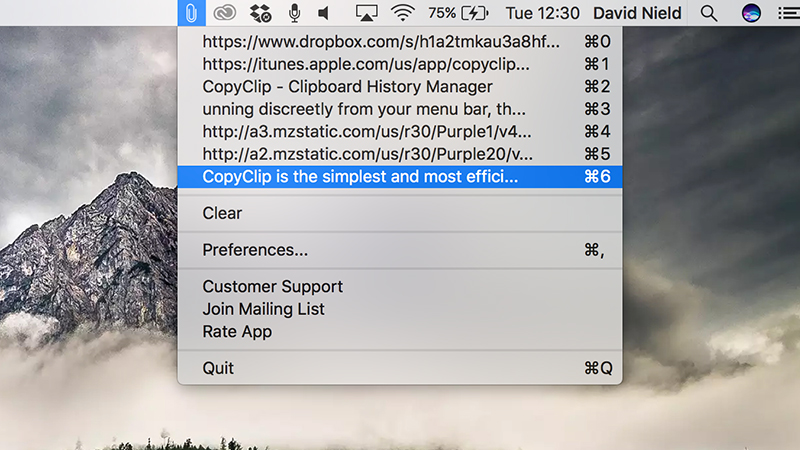
Task: Select the a2.mzstatic.com Purple20 clipping
Action: (x=400, y=154)
